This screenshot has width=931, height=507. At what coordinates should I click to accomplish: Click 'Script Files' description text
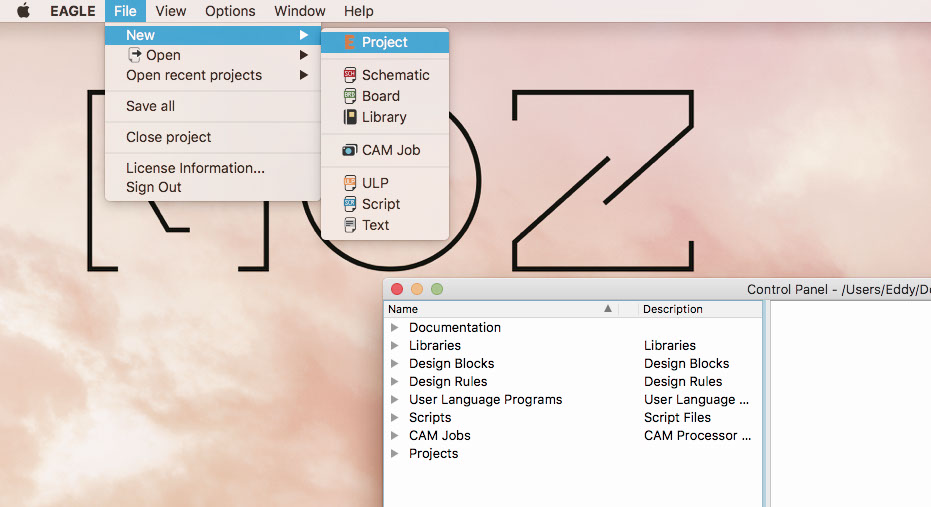677,417
